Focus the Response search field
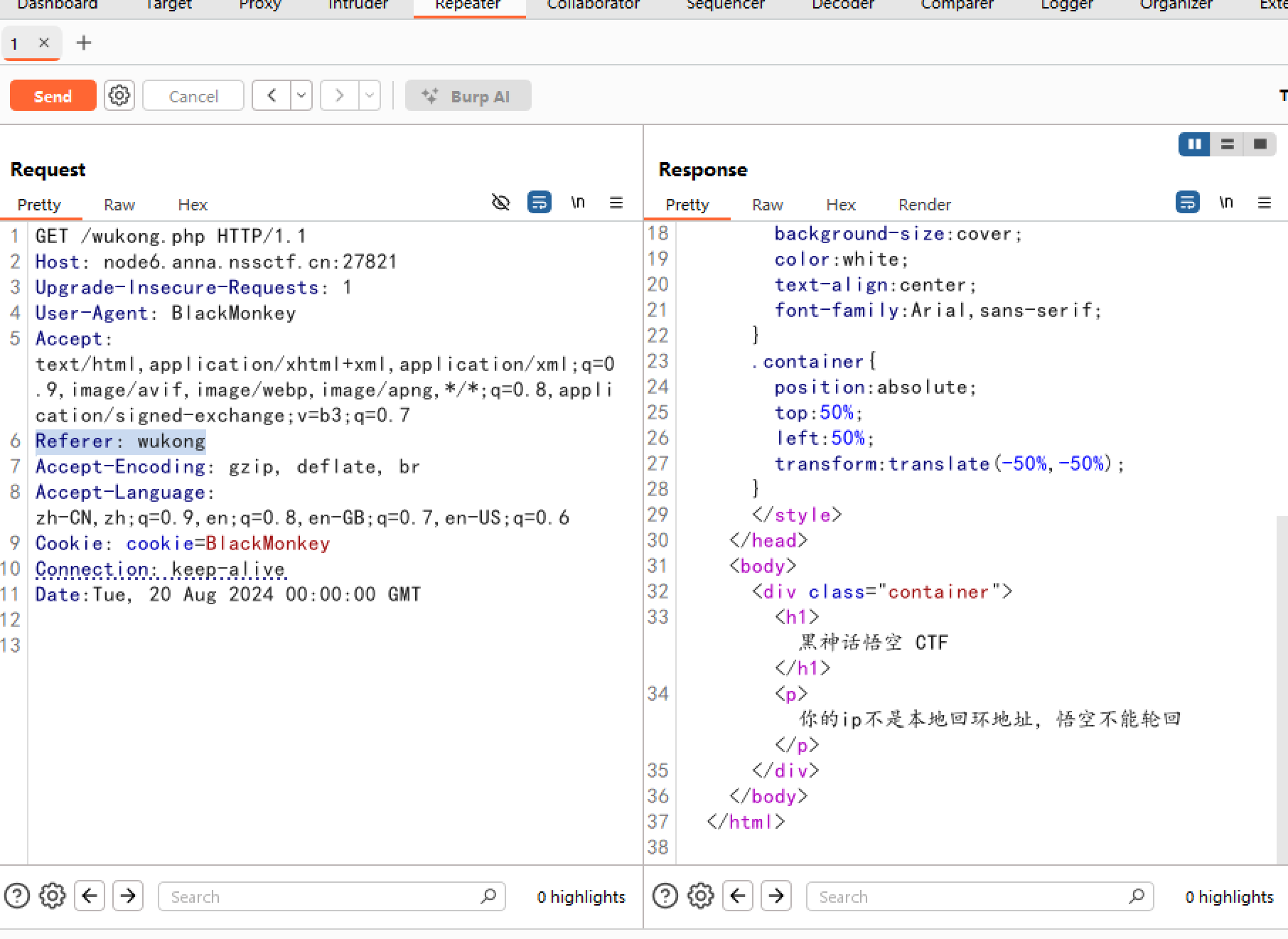Screen dimensions: 1288x939 (x=980, y=896)
